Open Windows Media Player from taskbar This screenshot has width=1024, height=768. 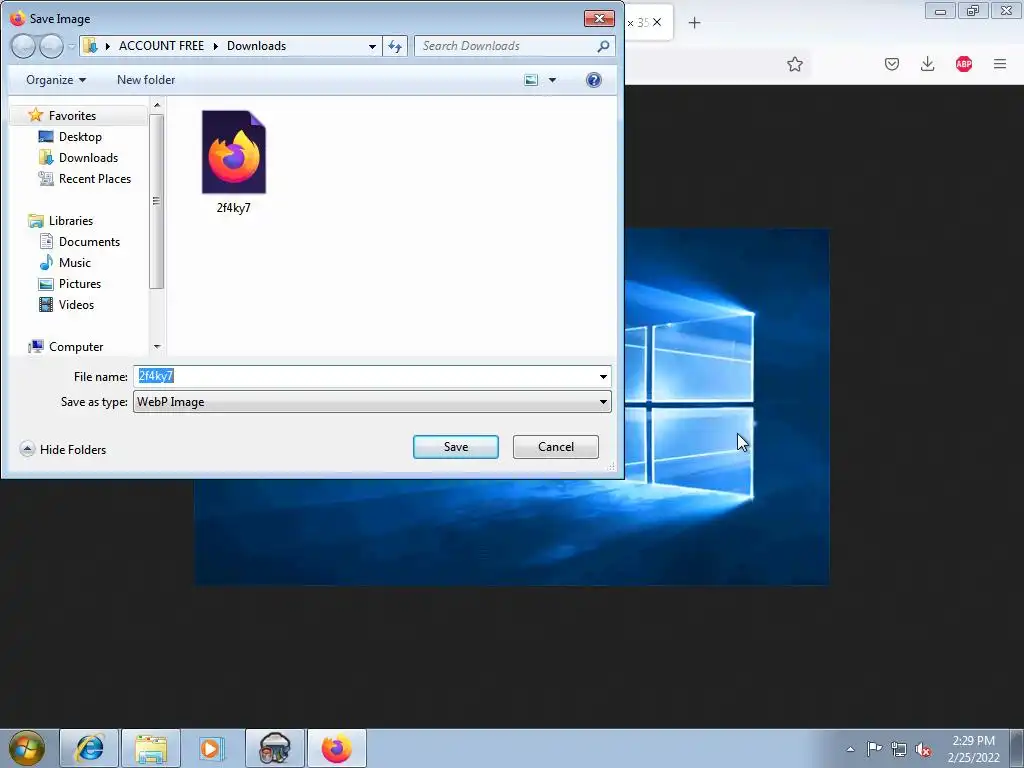pyautogui.click(x=212, y=748)
